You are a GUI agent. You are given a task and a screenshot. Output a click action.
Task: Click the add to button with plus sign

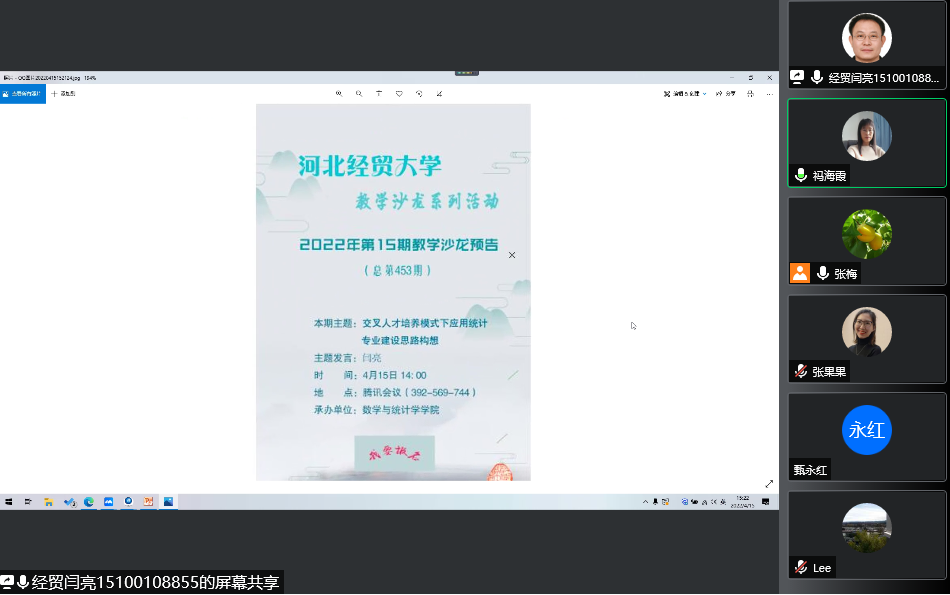coord(63,93)
